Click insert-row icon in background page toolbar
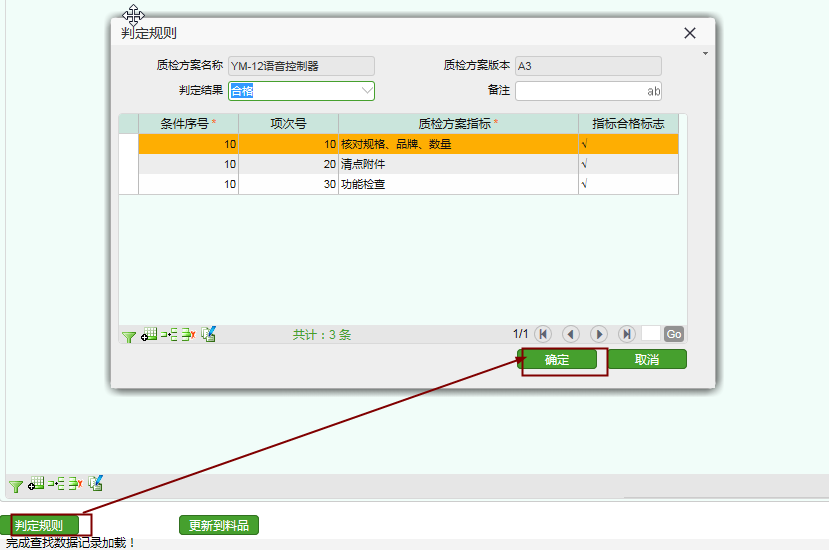829x550 pixels. pos(56,483)
